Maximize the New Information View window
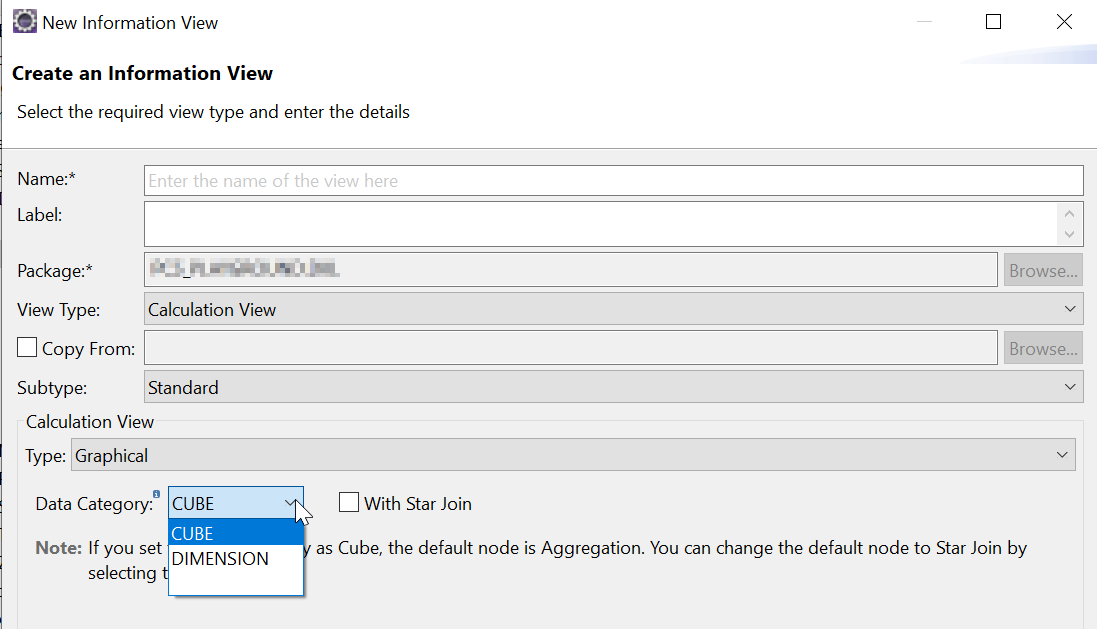 tap(993, 22)
